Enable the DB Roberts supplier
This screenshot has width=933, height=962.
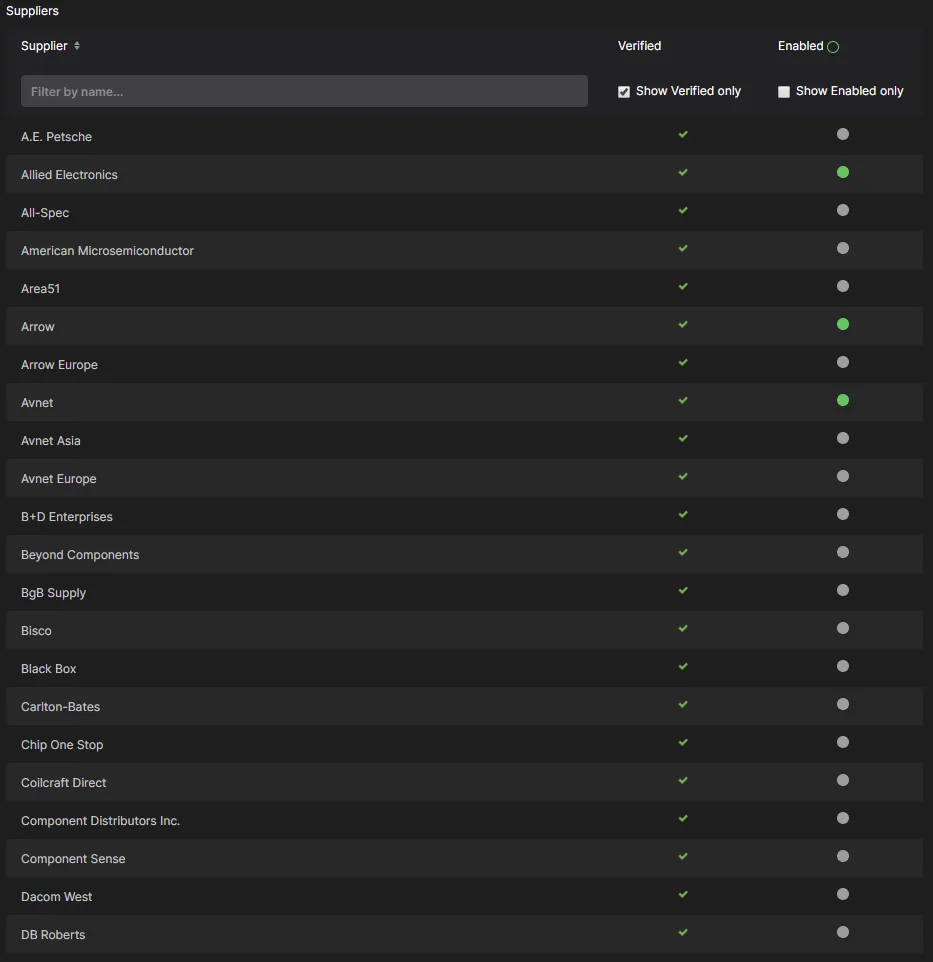click(843, 933)
